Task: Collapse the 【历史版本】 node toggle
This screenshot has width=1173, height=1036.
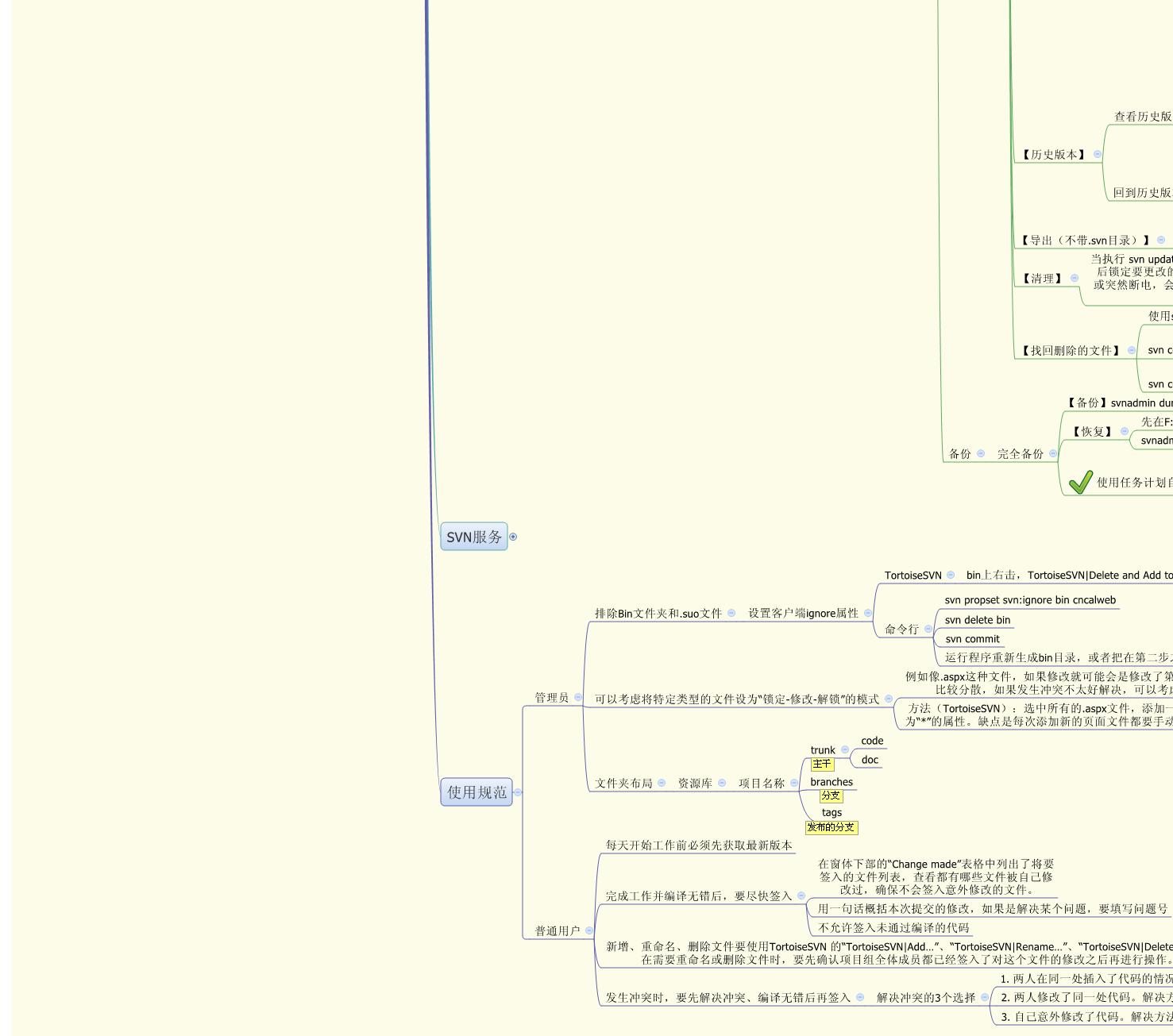Action: click(x=1098, y=154)
